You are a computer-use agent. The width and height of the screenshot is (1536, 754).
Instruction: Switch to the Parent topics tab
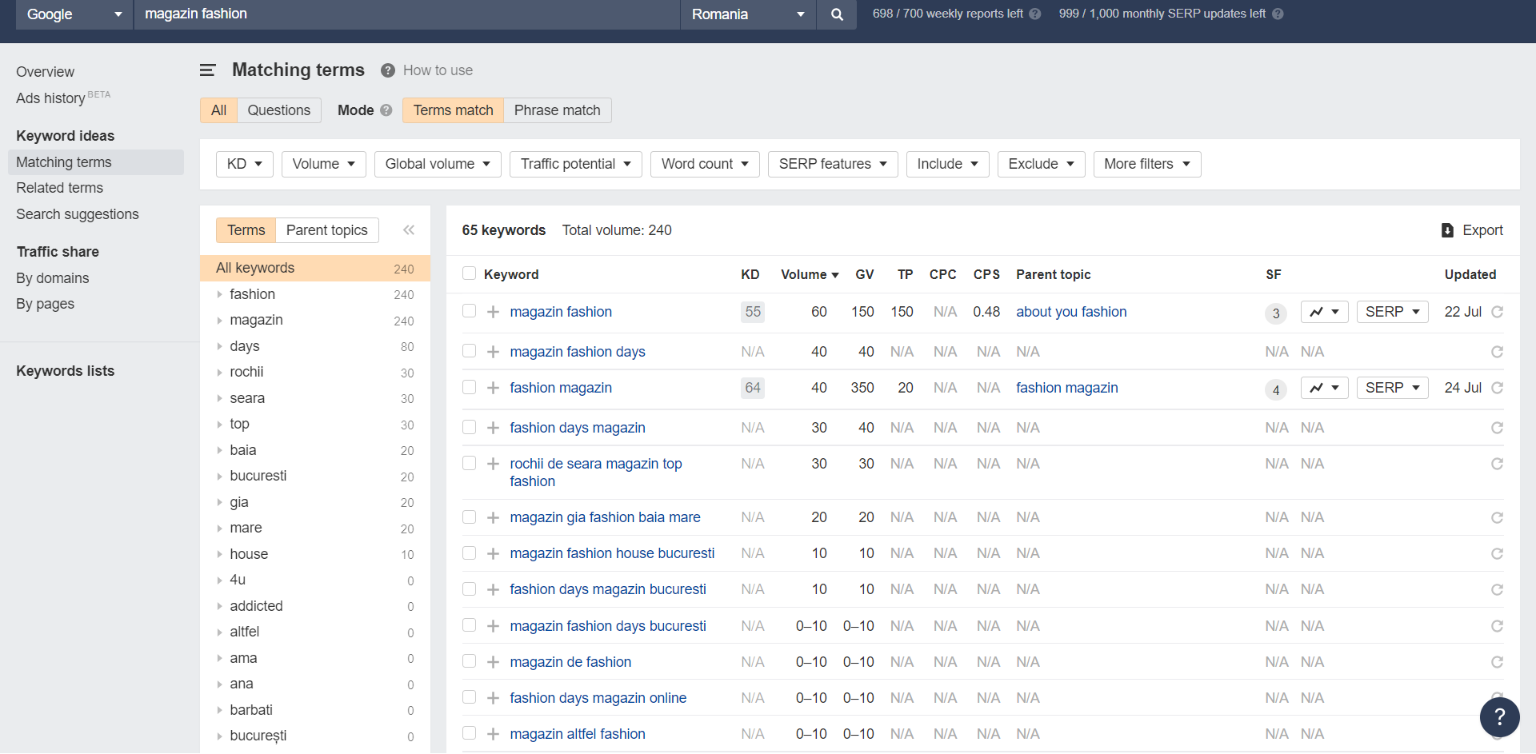tap(326, 230)
